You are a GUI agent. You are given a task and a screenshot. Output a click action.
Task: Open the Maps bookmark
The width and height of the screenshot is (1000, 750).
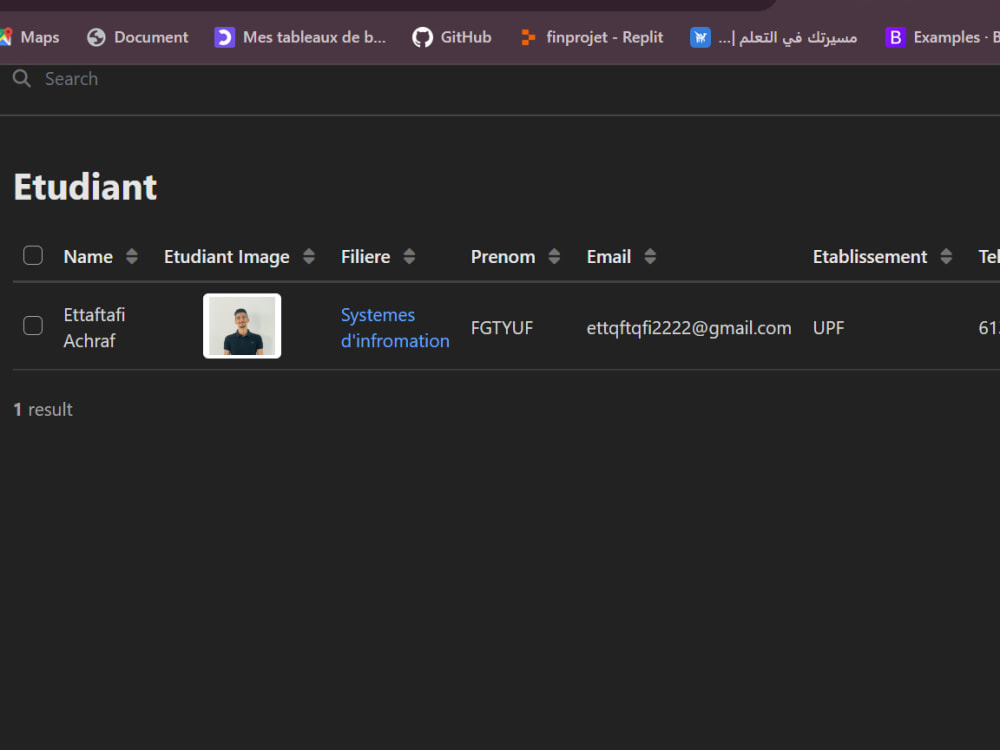(29, 37)
